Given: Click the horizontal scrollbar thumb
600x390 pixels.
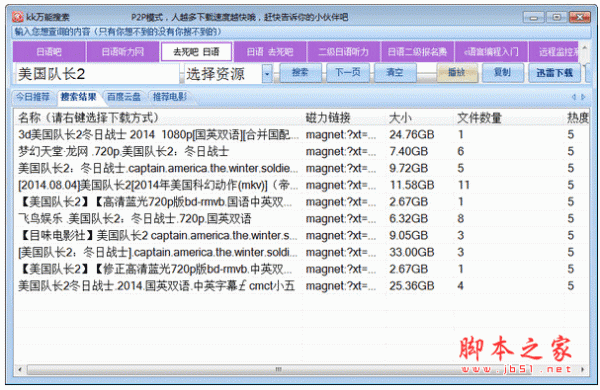Looking at the screenshot, I should [279, 370].
